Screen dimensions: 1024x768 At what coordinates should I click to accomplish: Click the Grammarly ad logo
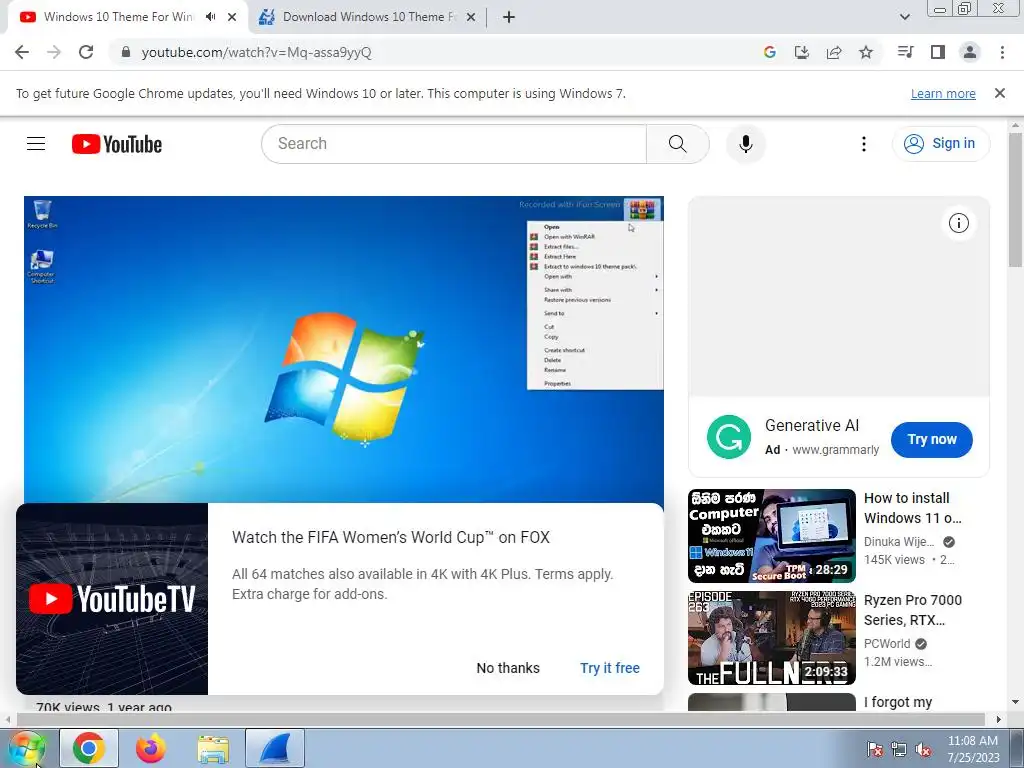[729, 437]
